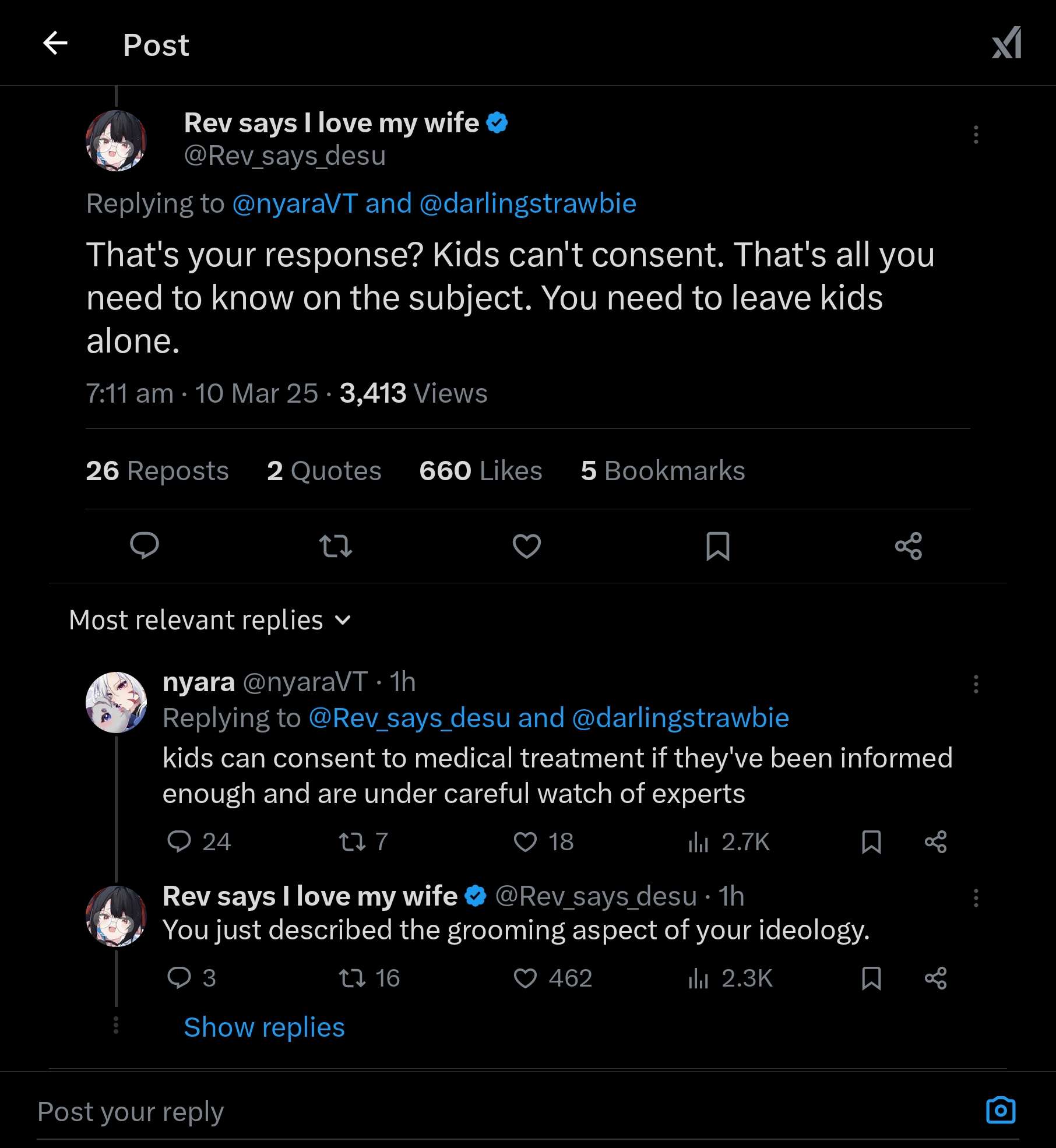Reply to the main post via comment icon
The image size is (1056, 1148).
(144, 546)
